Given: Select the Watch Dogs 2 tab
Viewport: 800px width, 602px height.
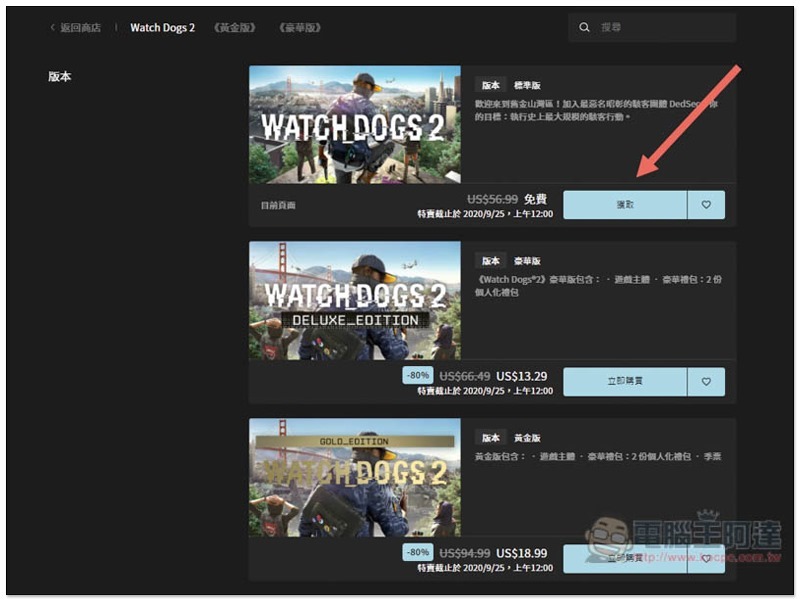Looking at the screenshot, I should pos(162,28).
